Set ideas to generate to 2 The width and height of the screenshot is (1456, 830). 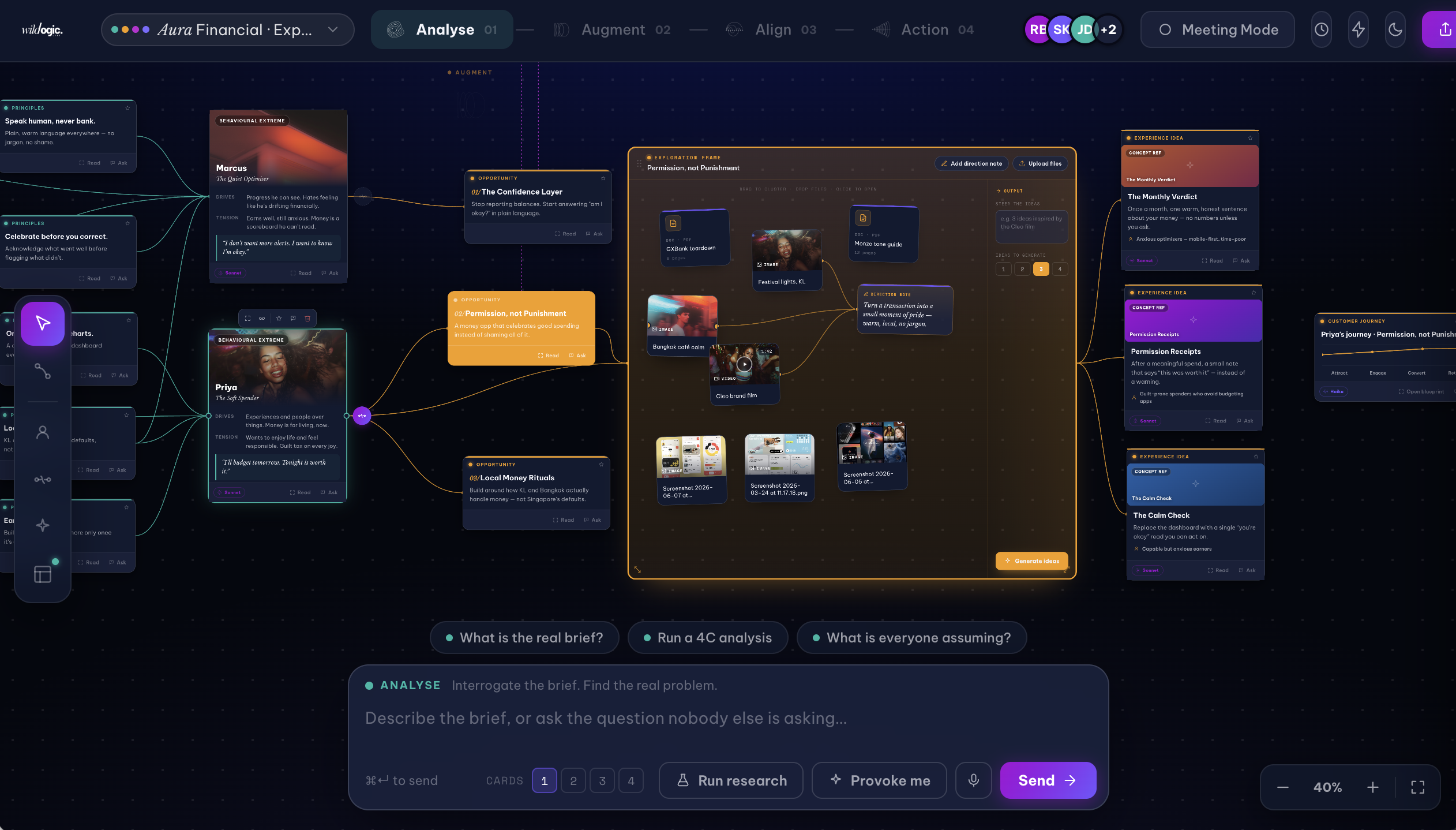point(1022,269)
